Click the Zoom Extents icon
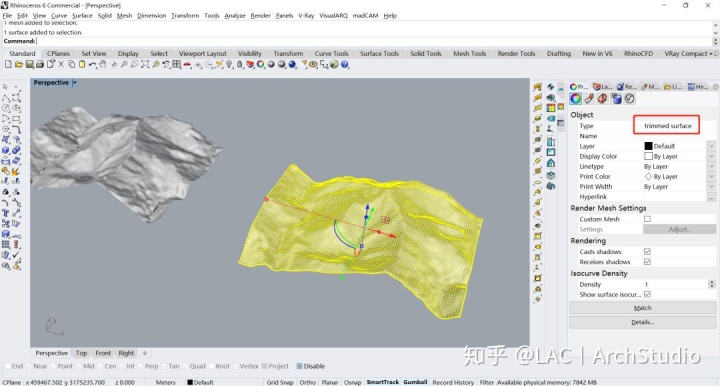720x386 pixels. [x=145, y=64]
